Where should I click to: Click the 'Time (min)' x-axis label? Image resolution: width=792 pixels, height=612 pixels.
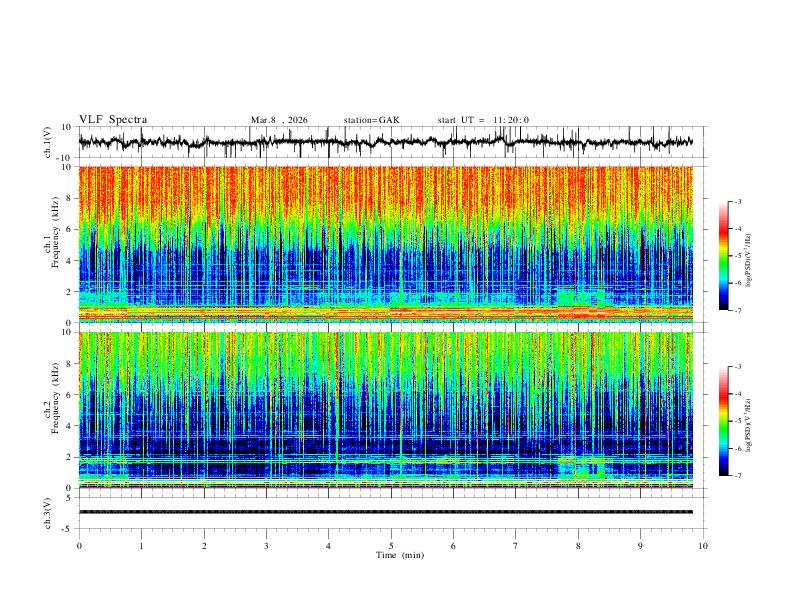tap(400, 555)
